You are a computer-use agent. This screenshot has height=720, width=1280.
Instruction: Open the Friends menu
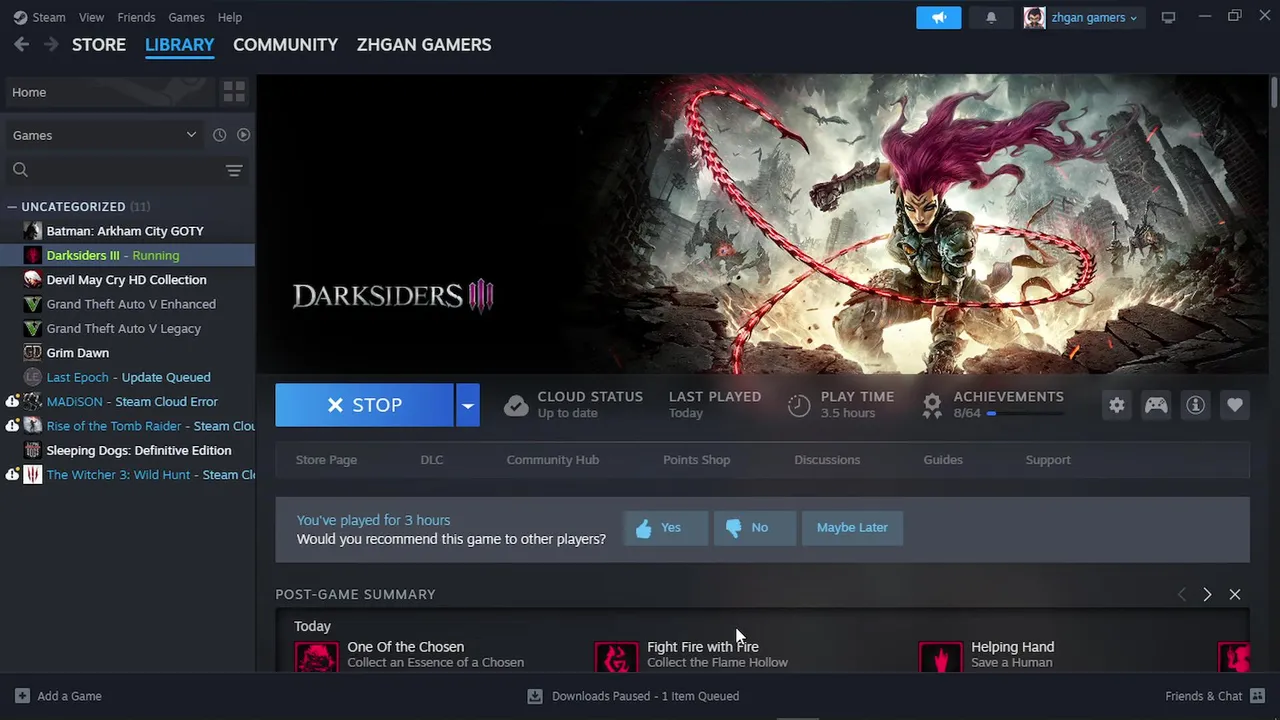point(136,17)
